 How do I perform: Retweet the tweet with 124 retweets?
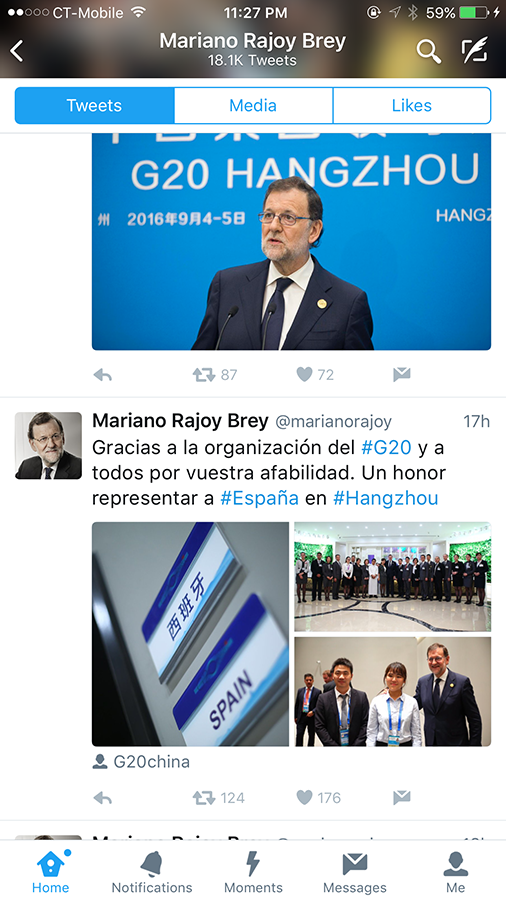click(204, 798)
